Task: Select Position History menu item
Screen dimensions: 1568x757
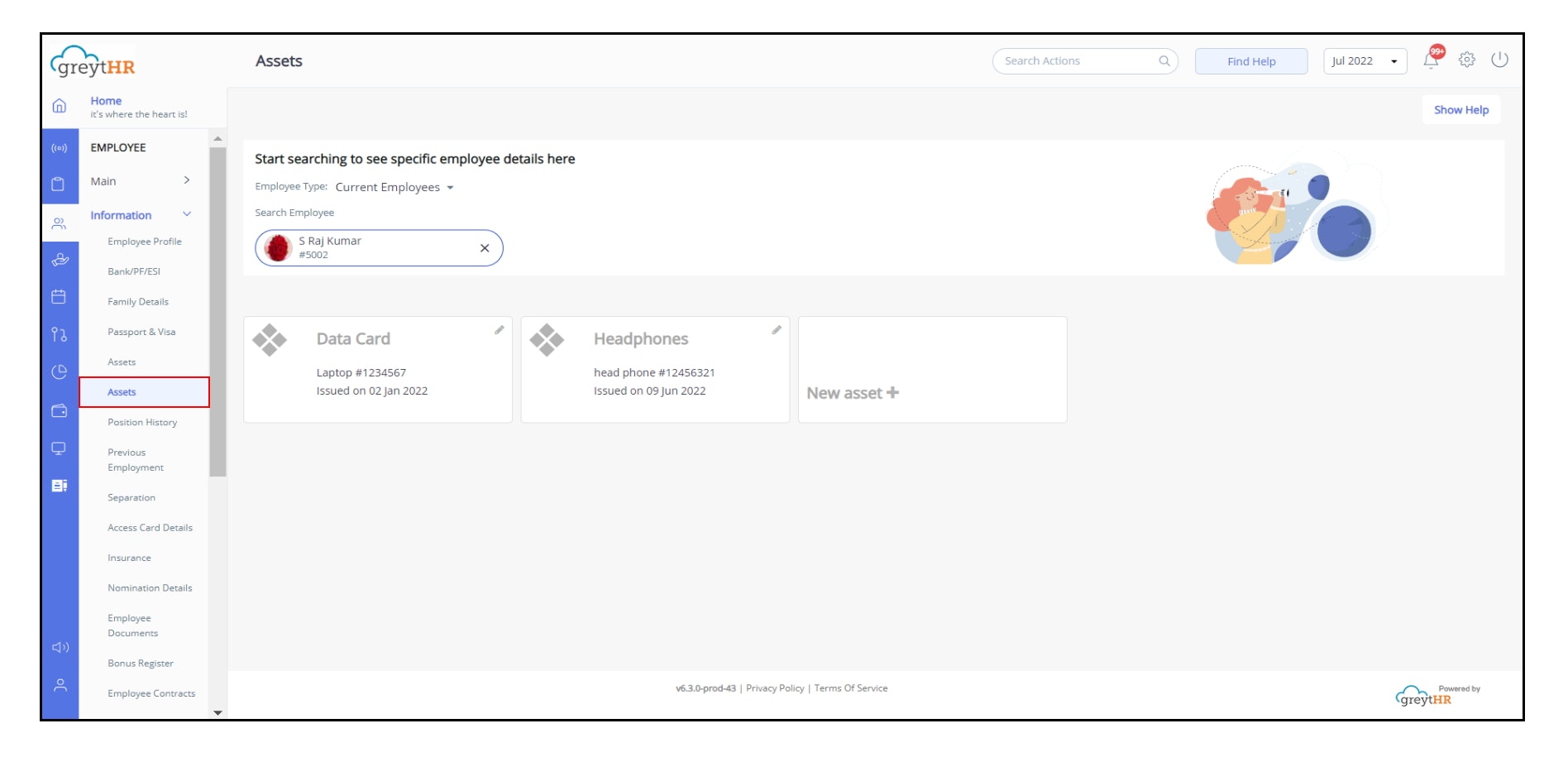Action: coord(142,422)
